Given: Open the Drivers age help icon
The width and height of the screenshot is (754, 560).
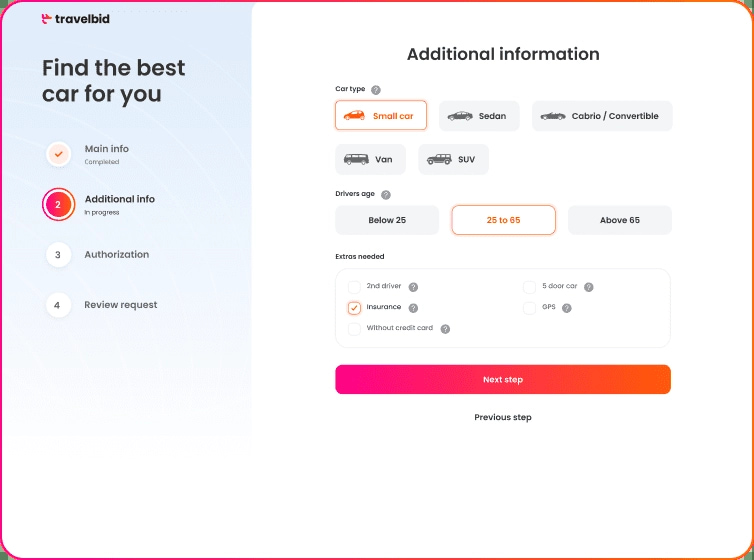Looking at the screenshot, I should (386, 195).
